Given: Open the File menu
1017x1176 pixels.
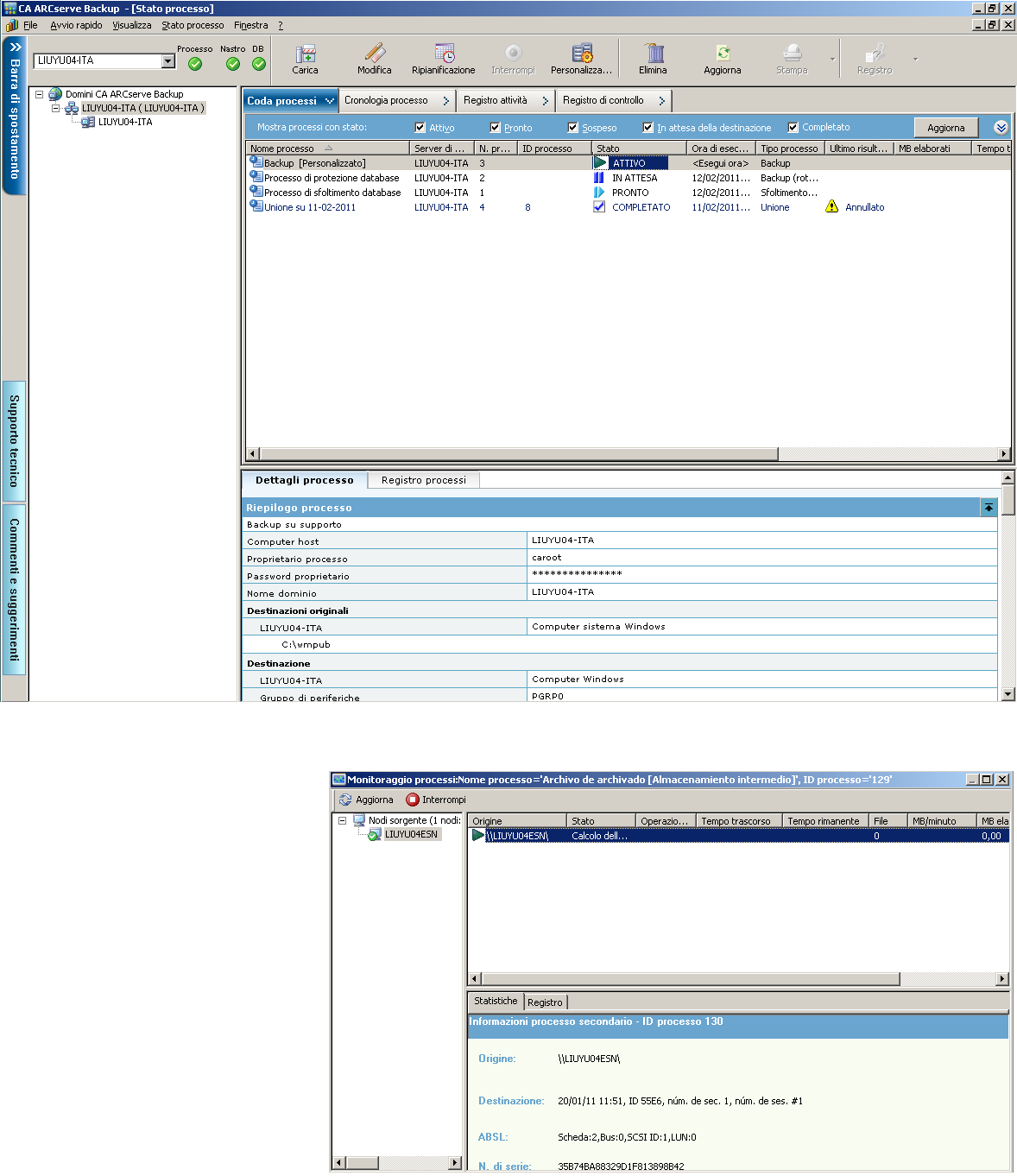Looking at the screenshot, I should pos(30,25).
